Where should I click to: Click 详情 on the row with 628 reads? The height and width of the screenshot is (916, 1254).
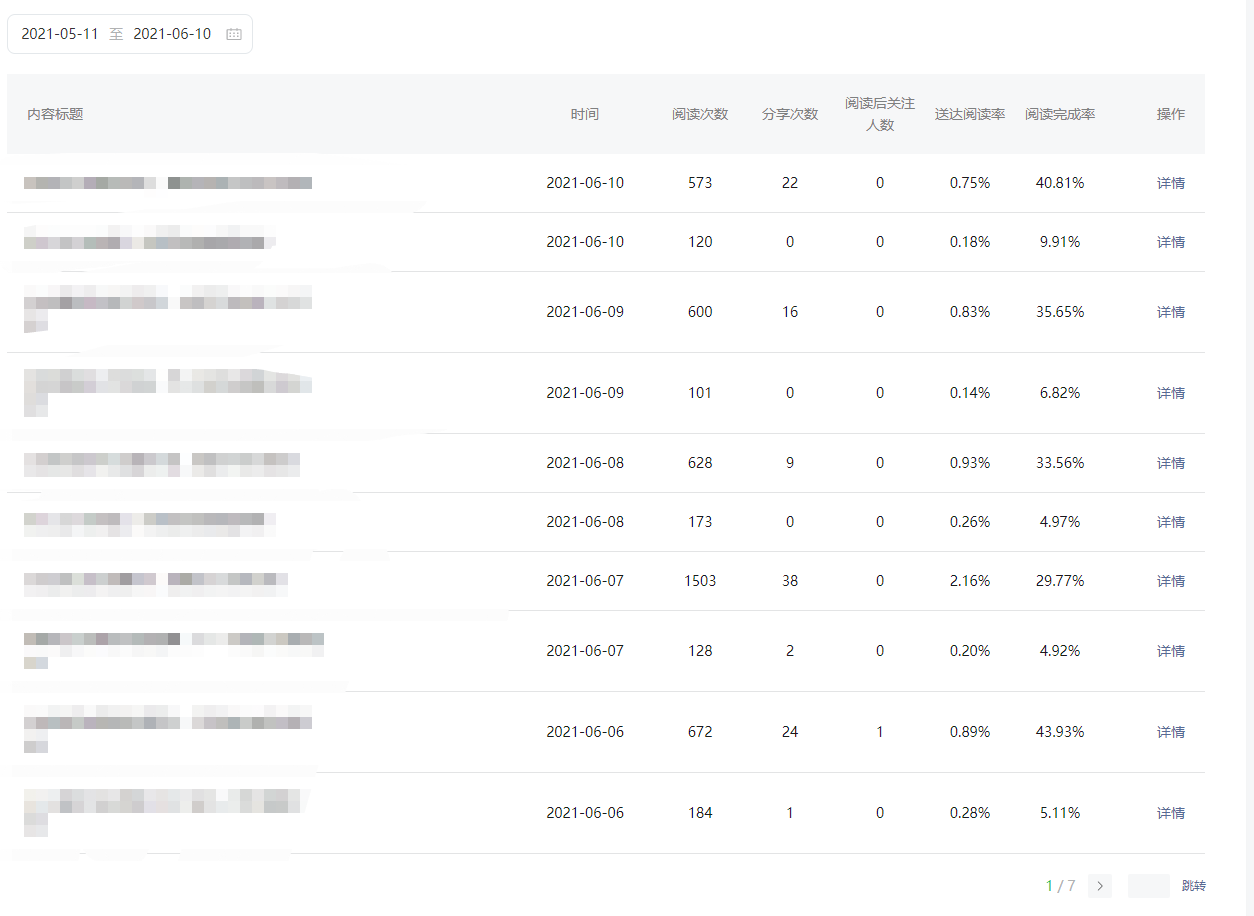click(1170, 463)
